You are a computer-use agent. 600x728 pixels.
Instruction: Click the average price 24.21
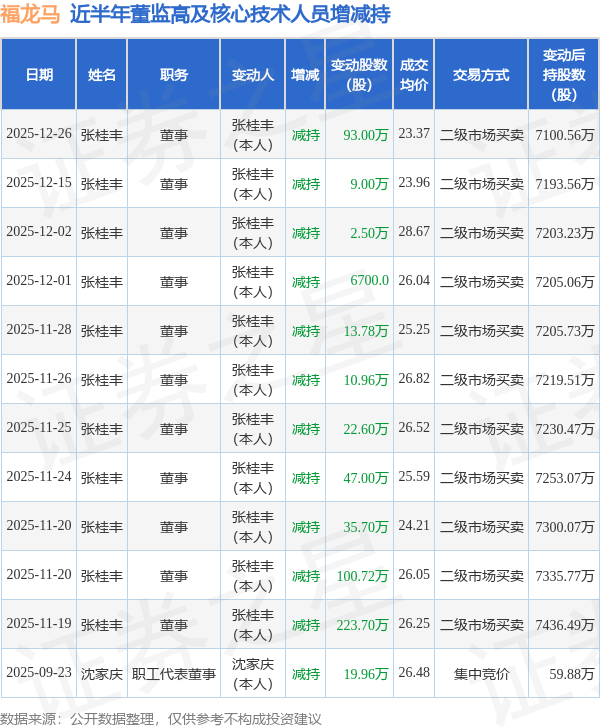(414, 526)
